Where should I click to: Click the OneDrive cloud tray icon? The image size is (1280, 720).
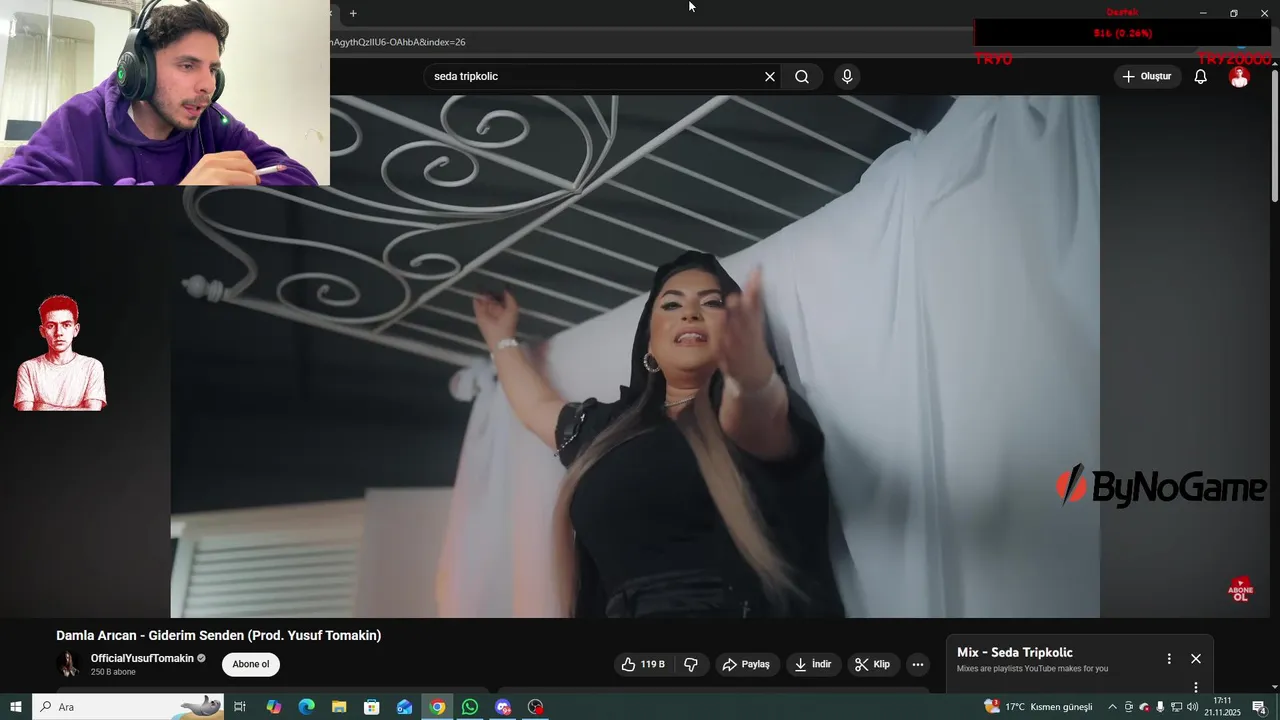(1144, 707)
